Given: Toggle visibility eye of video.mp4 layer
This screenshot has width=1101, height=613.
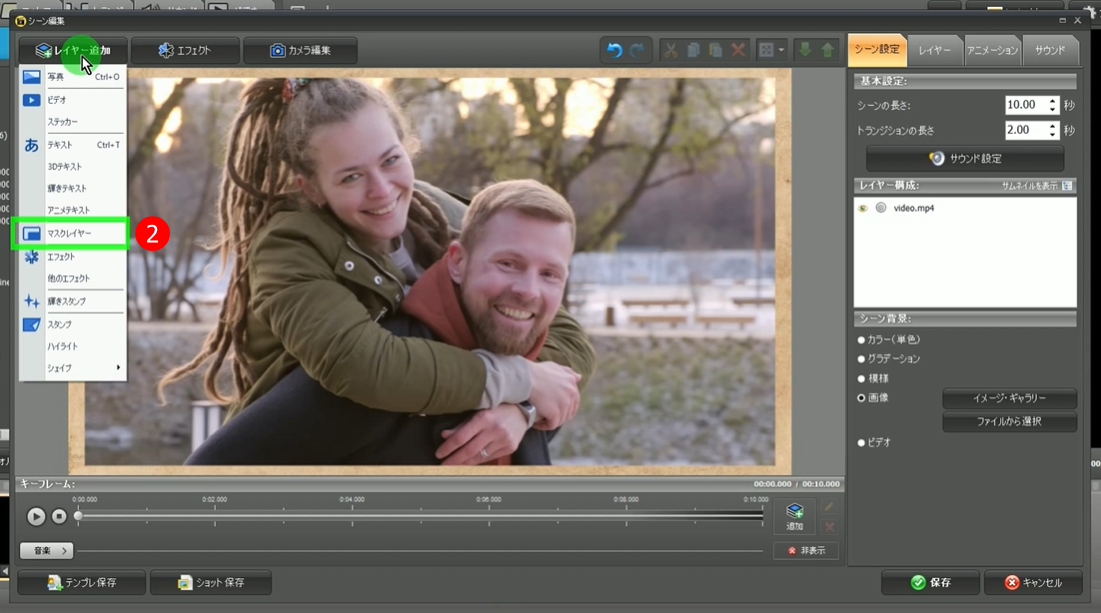Looking at the screenshot, I should (863, 208).
